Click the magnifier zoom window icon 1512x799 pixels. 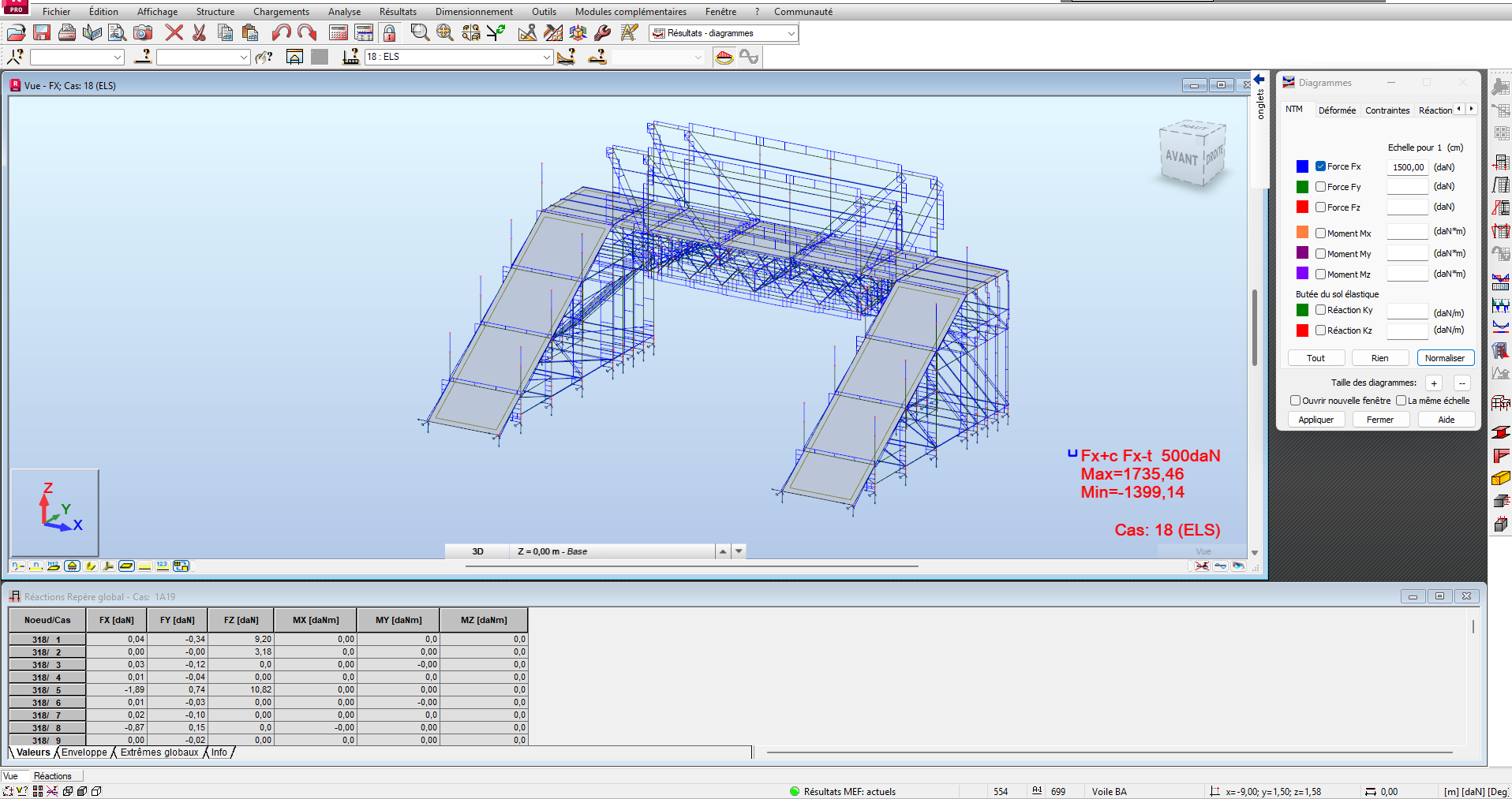point(420,32)
